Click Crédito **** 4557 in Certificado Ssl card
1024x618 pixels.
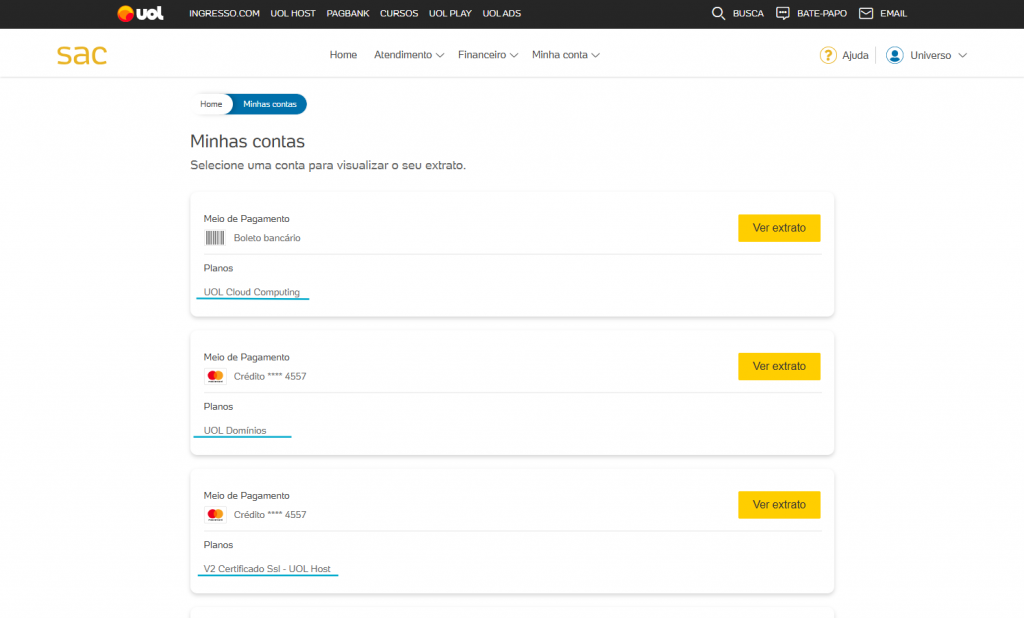click(270, 515)
